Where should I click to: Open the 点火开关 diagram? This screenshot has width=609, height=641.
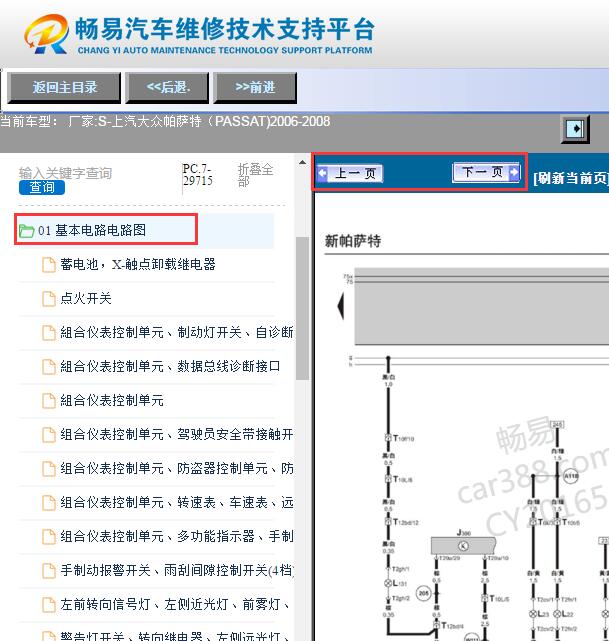(x=86, y=298)
